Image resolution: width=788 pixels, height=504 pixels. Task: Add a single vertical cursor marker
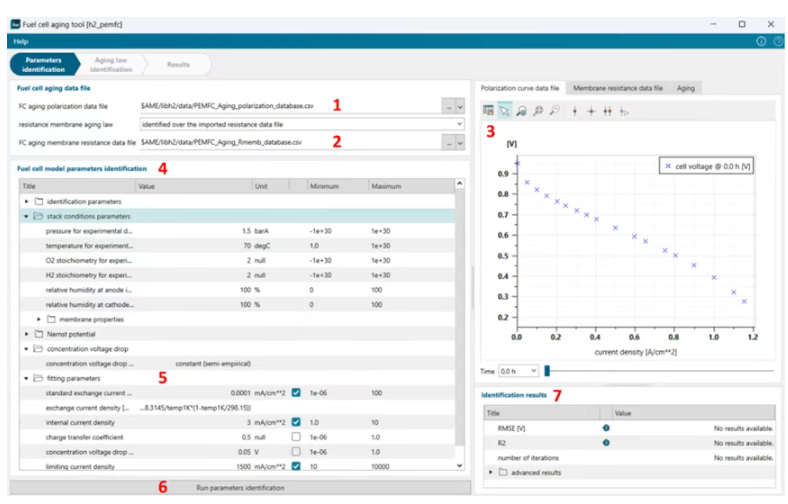coord(574,112)
